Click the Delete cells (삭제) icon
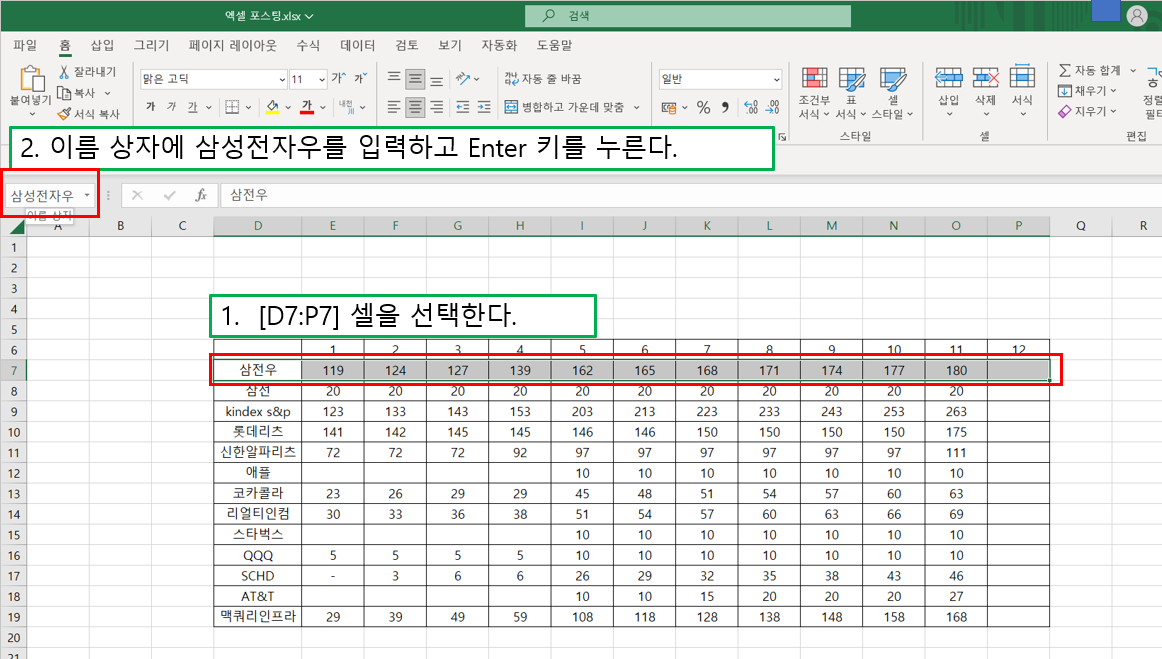Image resolution: width=1162 pixels, height=659 pixels. (986, 77)
